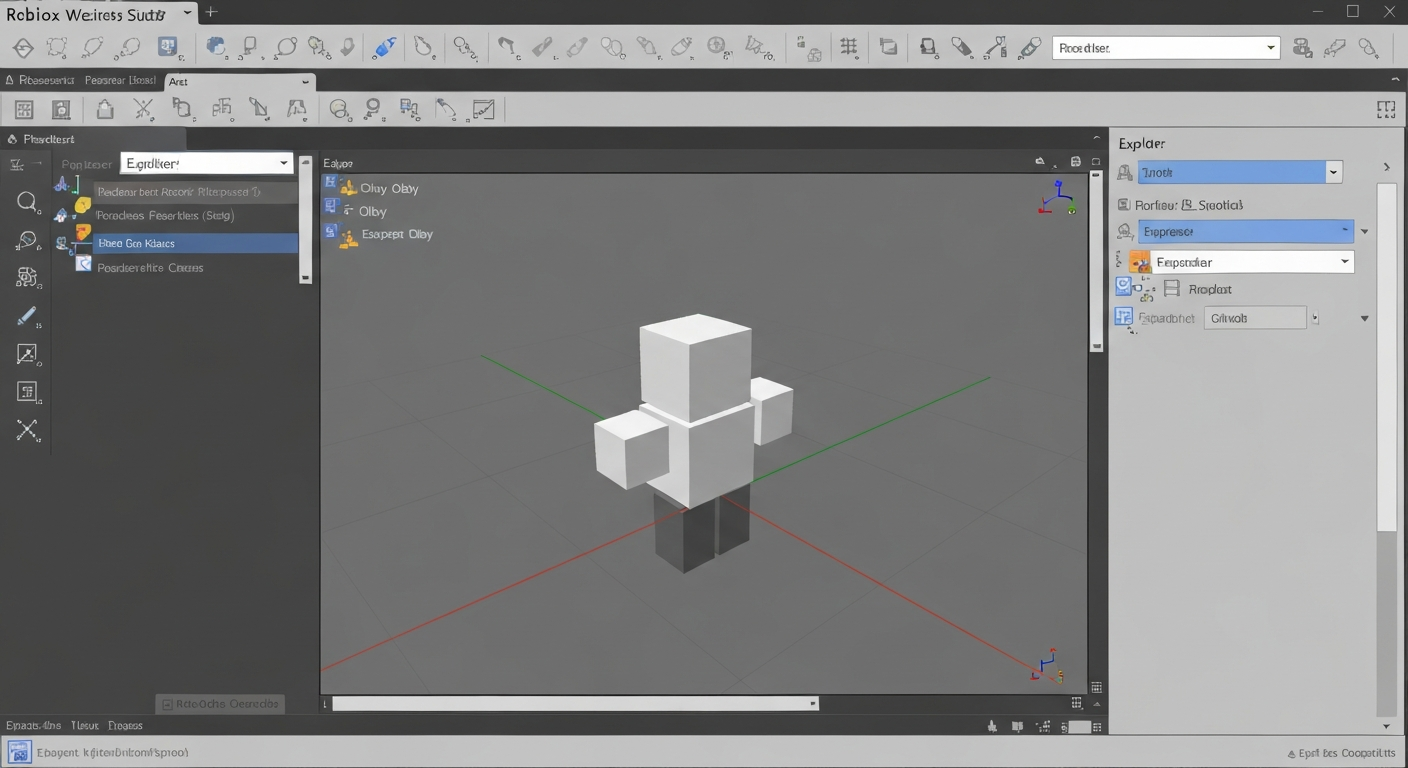1408x768 pixels.
Task: Click the stacked database icon right of Roodiser dropdown
Action: 1302,48
